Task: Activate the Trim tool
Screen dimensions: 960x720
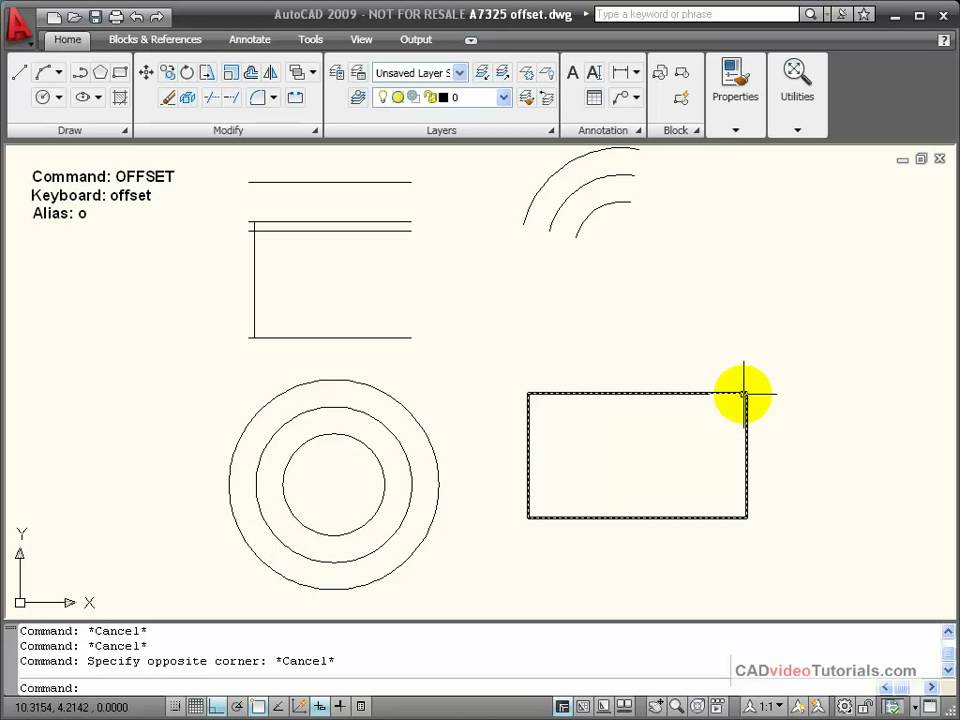Action: (212, 97)
